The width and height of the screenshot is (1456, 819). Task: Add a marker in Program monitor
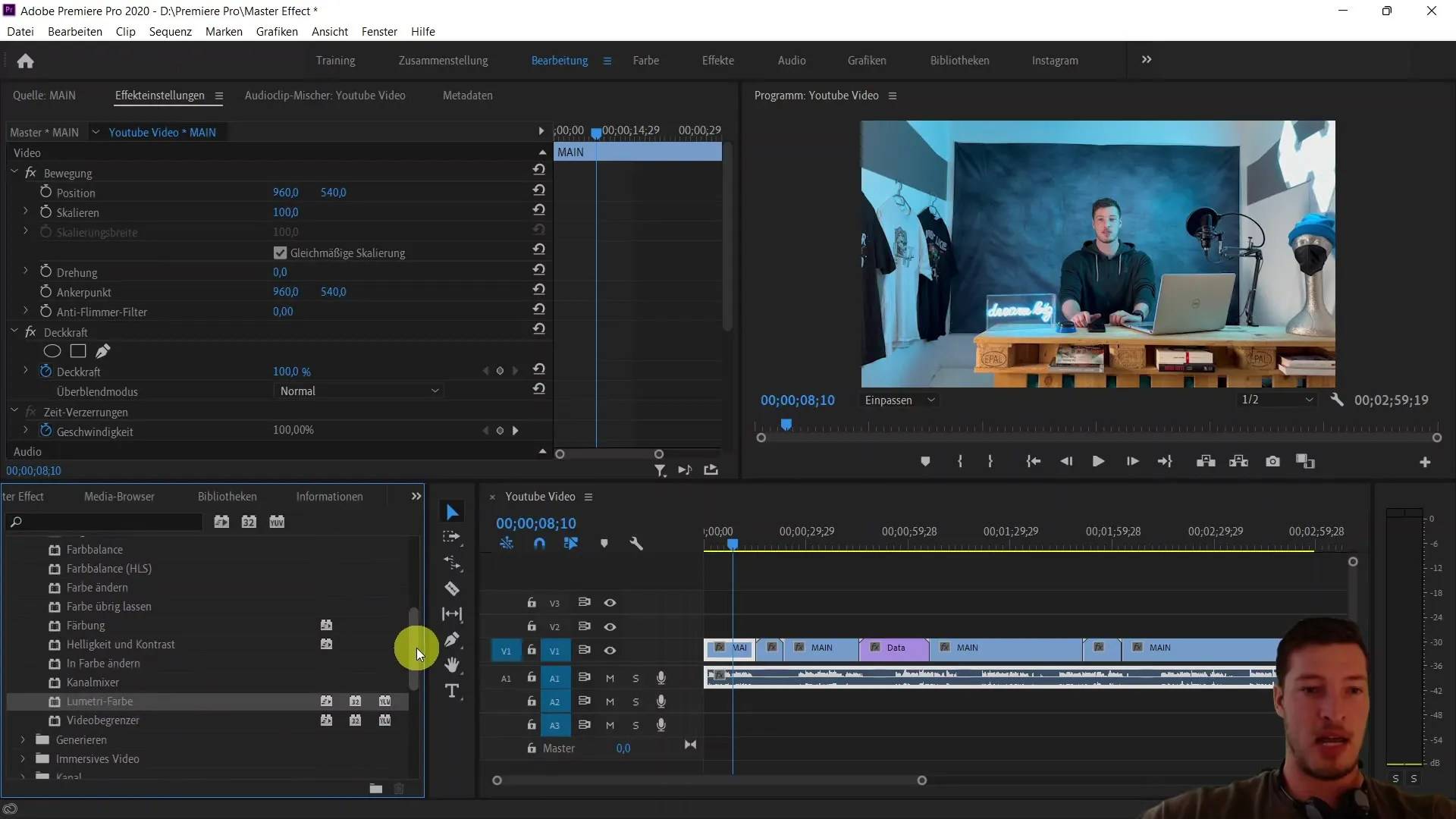tap(925, 461)
